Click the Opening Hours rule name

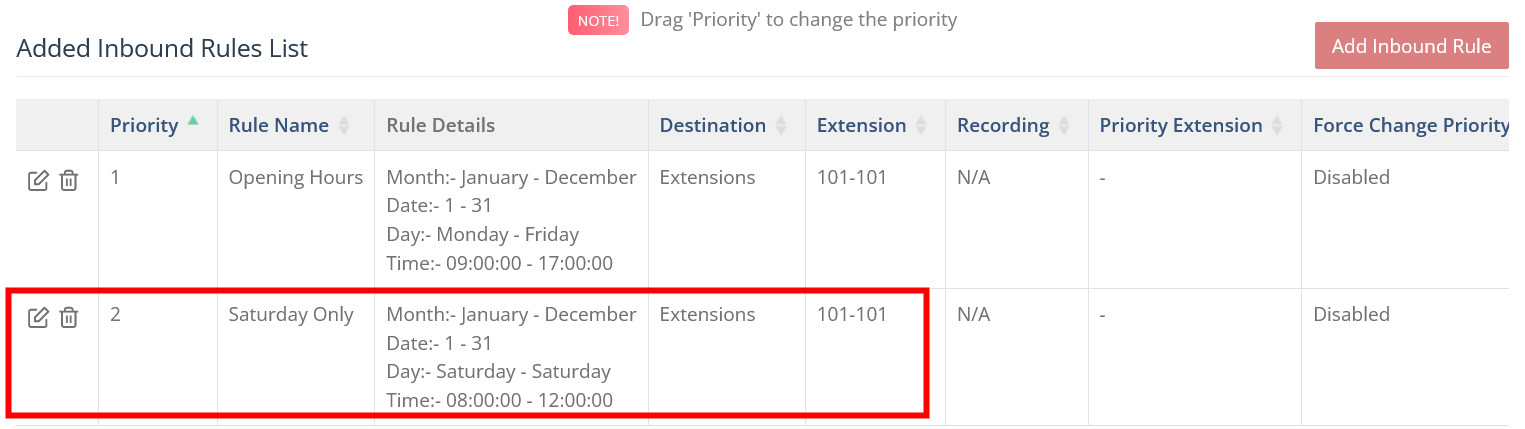click(x=295, y=177)
